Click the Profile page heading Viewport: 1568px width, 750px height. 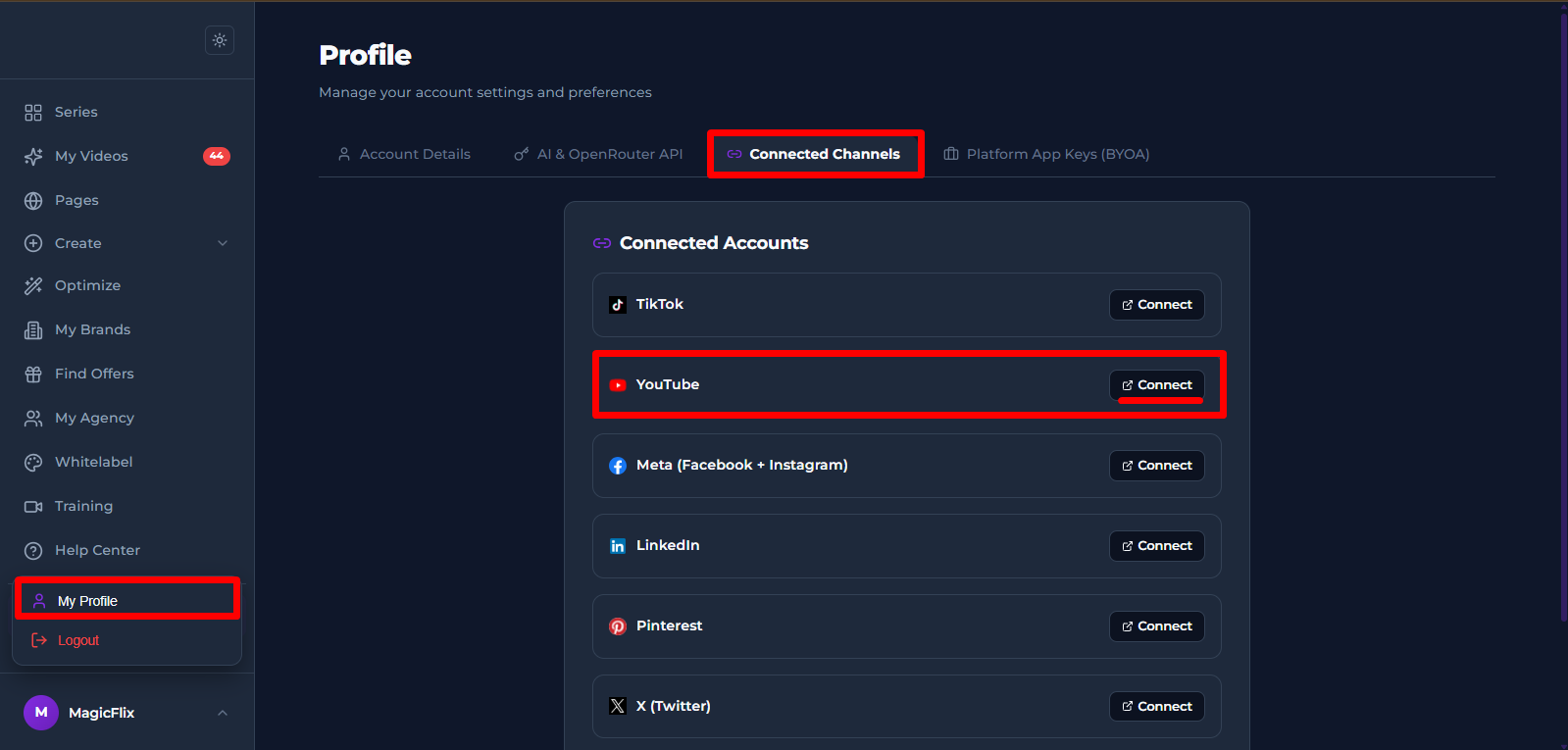coord(365,55)
